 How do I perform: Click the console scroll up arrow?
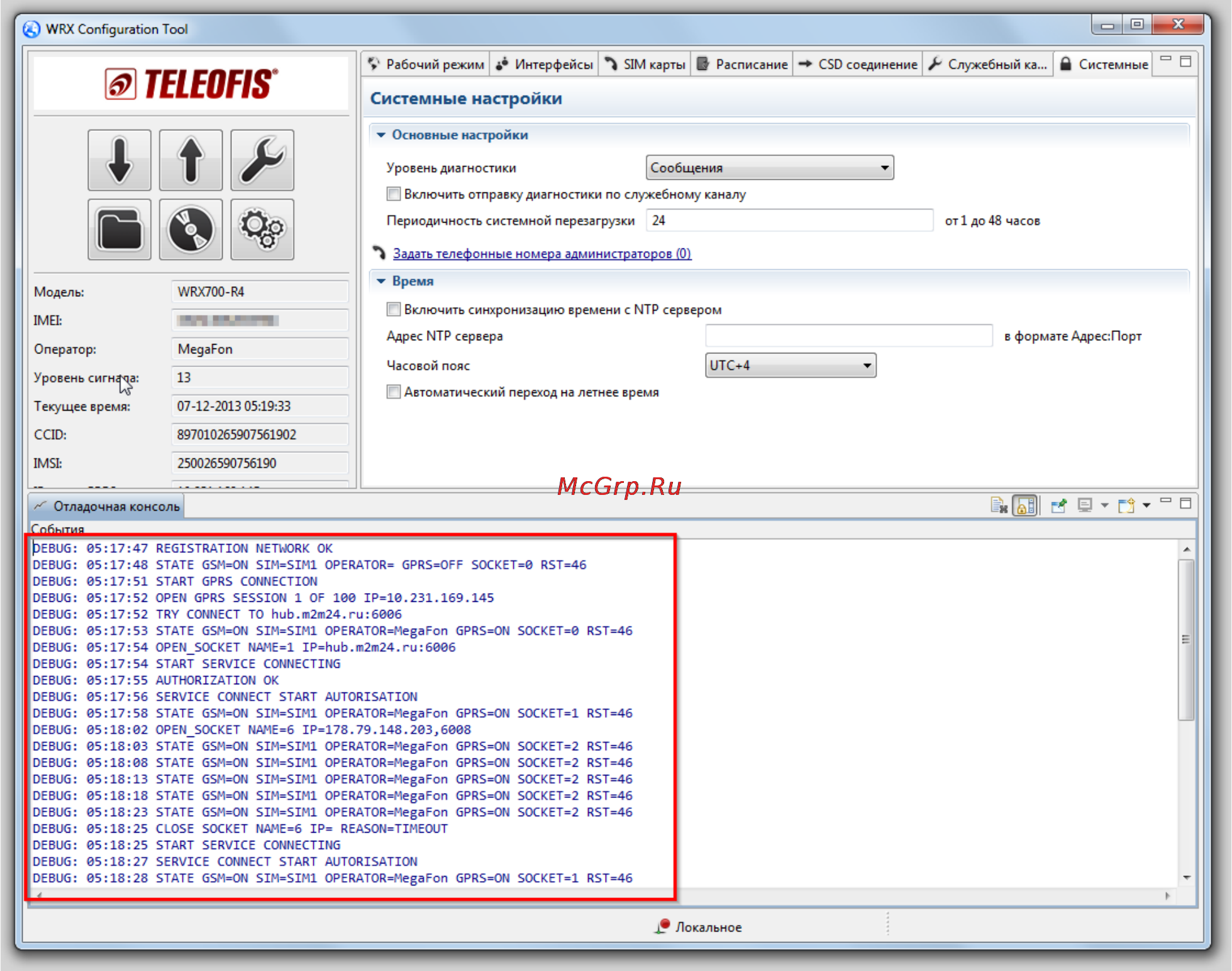[1186, 549]
